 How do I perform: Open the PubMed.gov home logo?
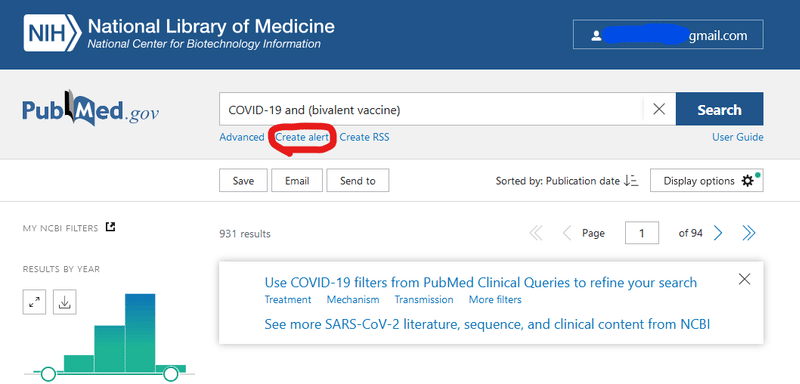tap(90, 109)
